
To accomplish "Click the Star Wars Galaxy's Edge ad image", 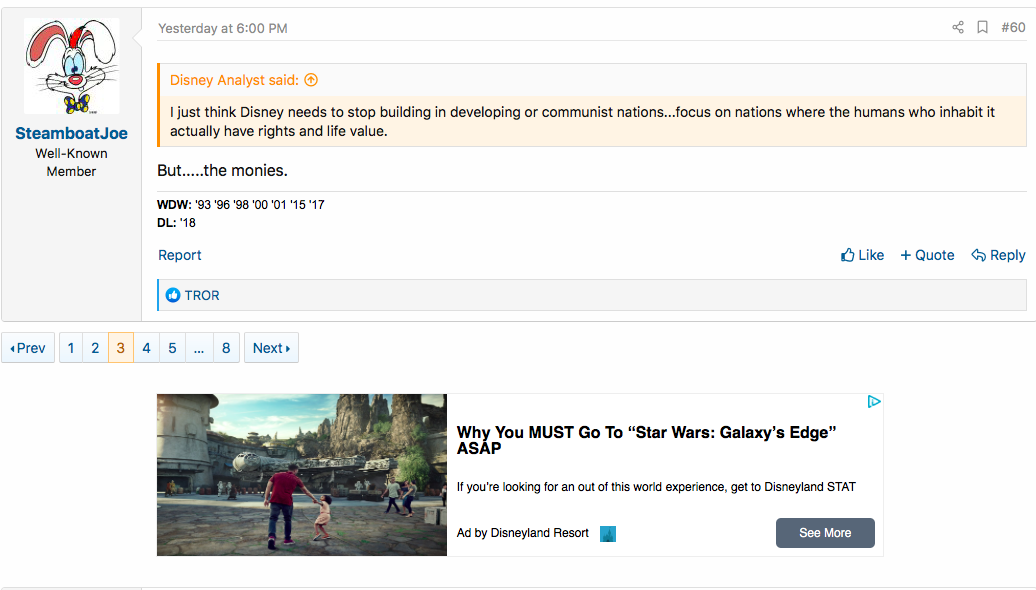I will tap(301, 474).
